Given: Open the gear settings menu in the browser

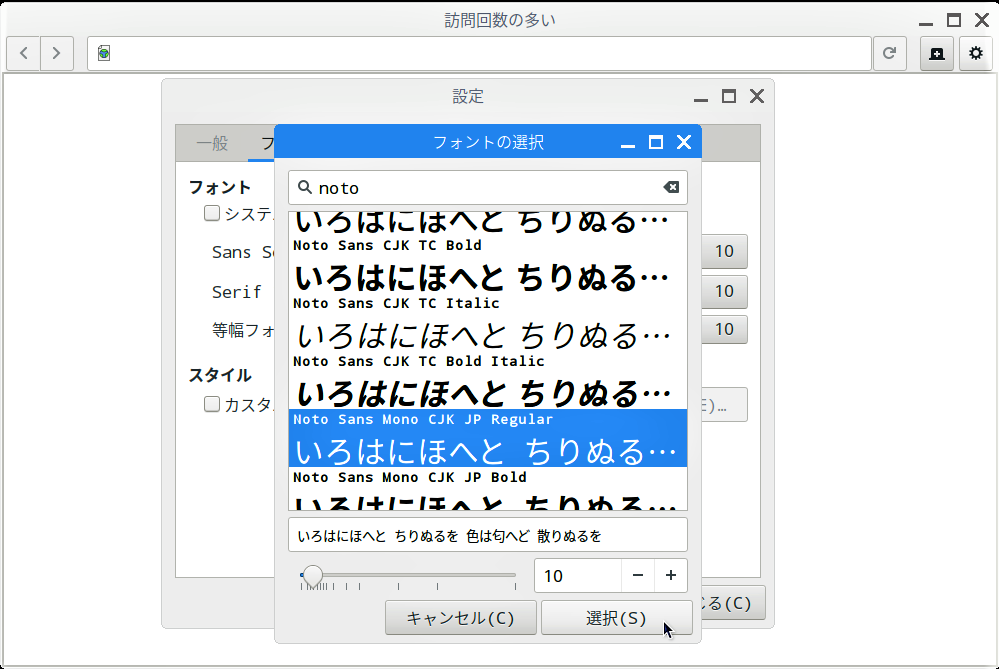Looking at the screenshot, I should [975, 53].
